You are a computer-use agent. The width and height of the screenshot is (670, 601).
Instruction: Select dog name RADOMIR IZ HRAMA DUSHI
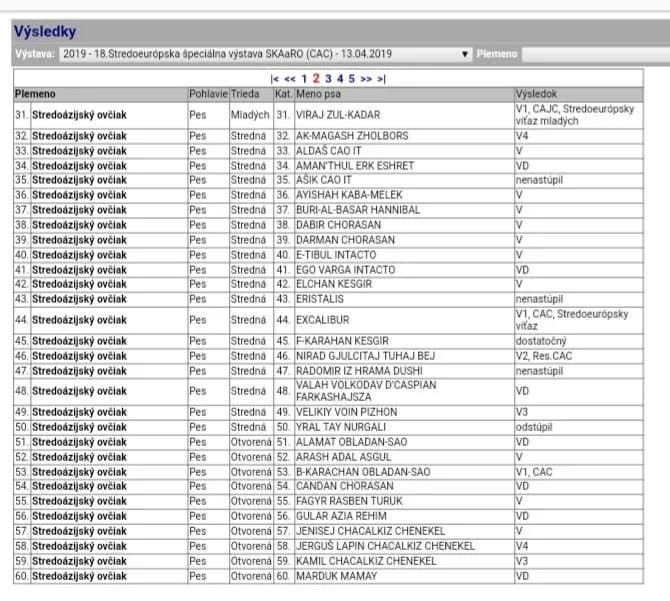359,371
